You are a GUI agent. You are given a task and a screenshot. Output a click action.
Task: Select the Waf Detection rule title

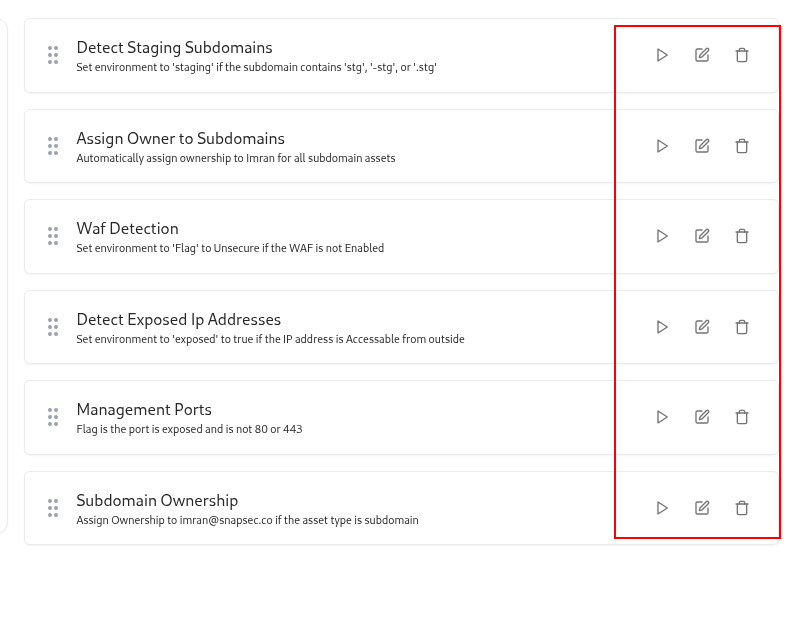127,228
